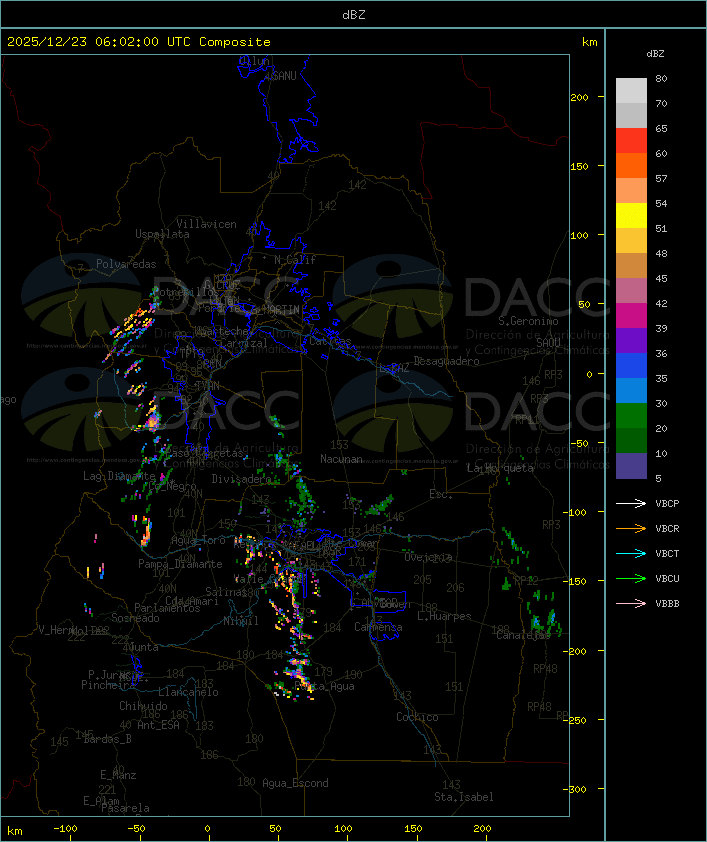Screen dimensions: 707x842
Task: Click the '80' legend scale value
Action: pos(661,78)
